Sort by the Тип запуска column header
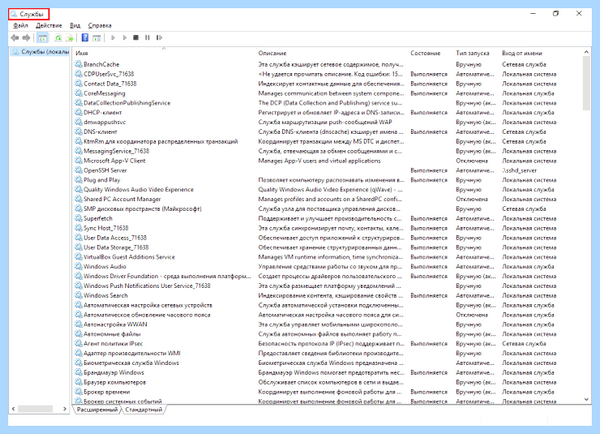This screenshot has width=600, height=434. (x=476, y=53)
